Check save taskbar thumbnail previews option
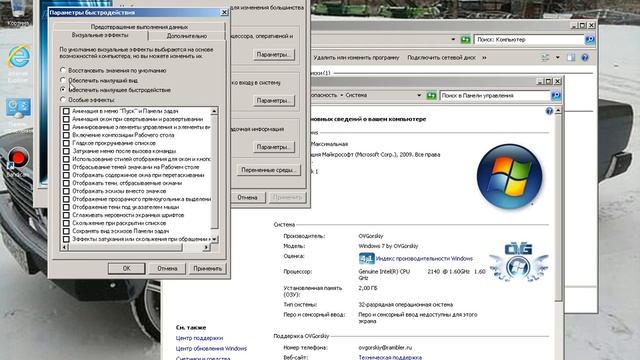 [66, 231]
